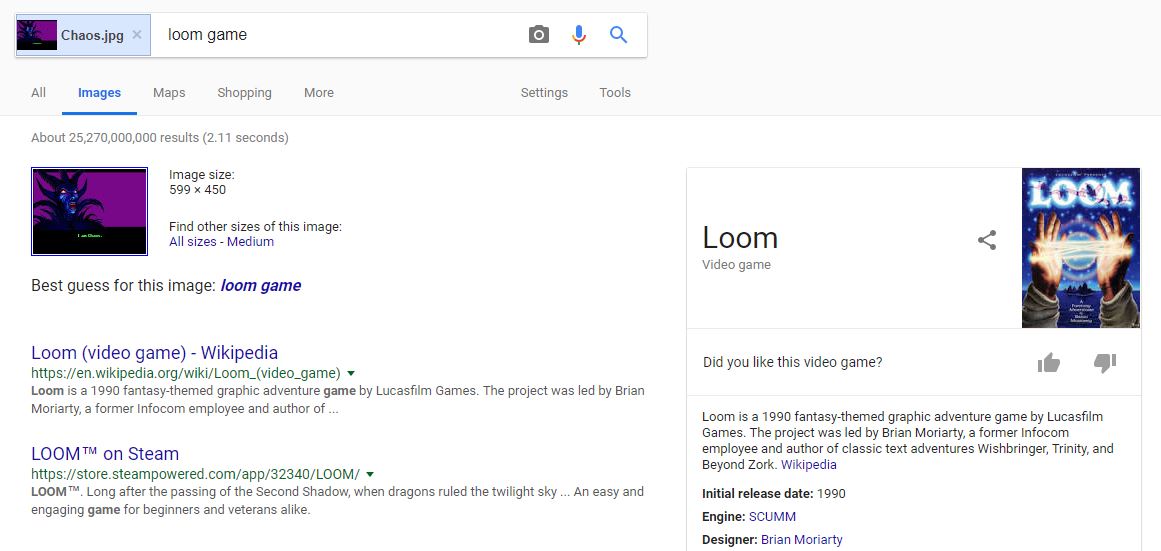Remove the Chaos.jpg image chip
Screen dimensions: 1161x551
[137, 35]
